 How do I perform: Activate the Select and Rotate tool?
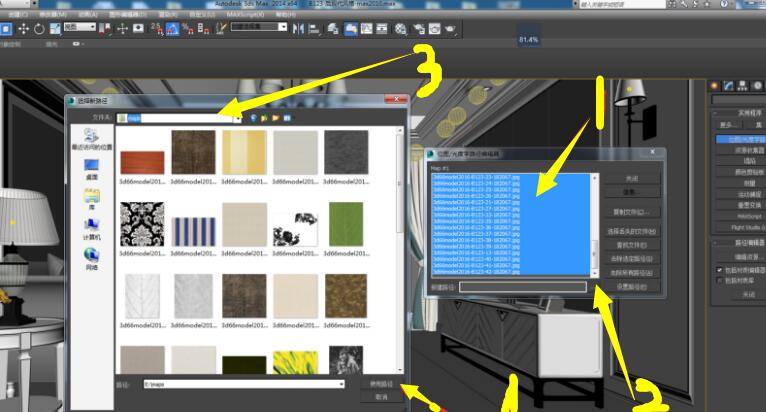coord(39,29)
